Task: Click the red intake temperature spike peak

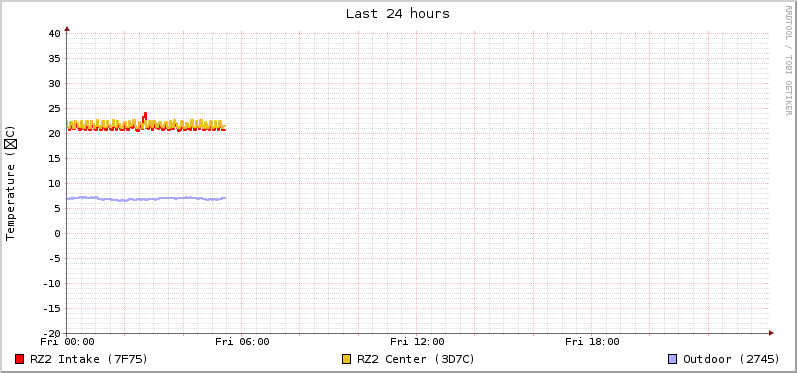Action: point(145,114)
